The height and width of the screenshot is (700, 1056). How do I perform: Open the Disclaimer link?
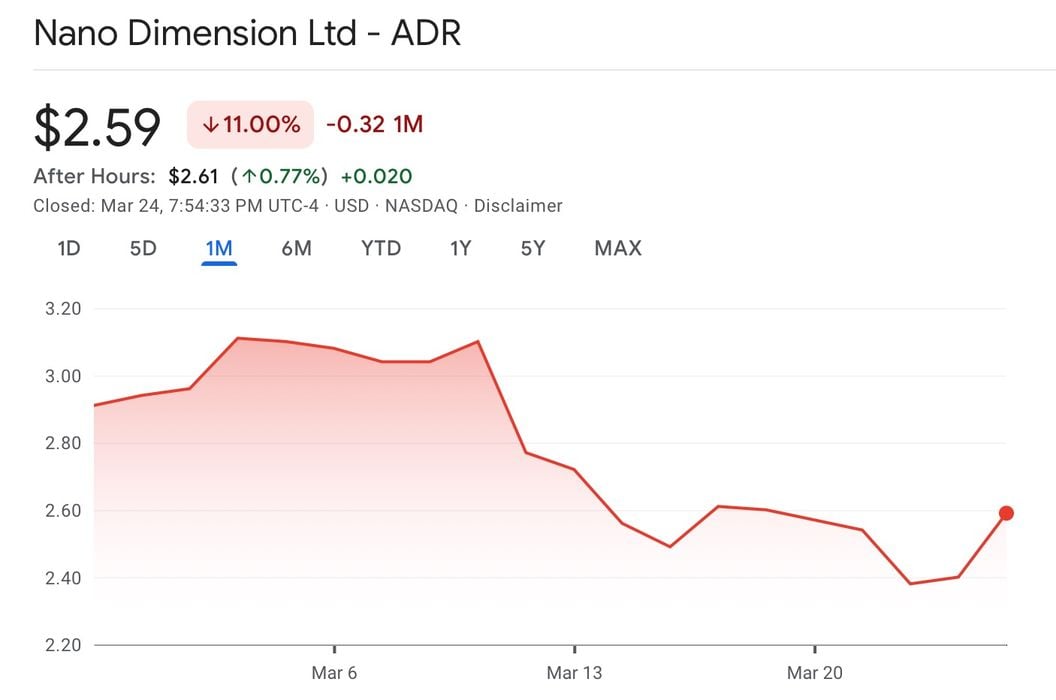click(x=518, y=206)
